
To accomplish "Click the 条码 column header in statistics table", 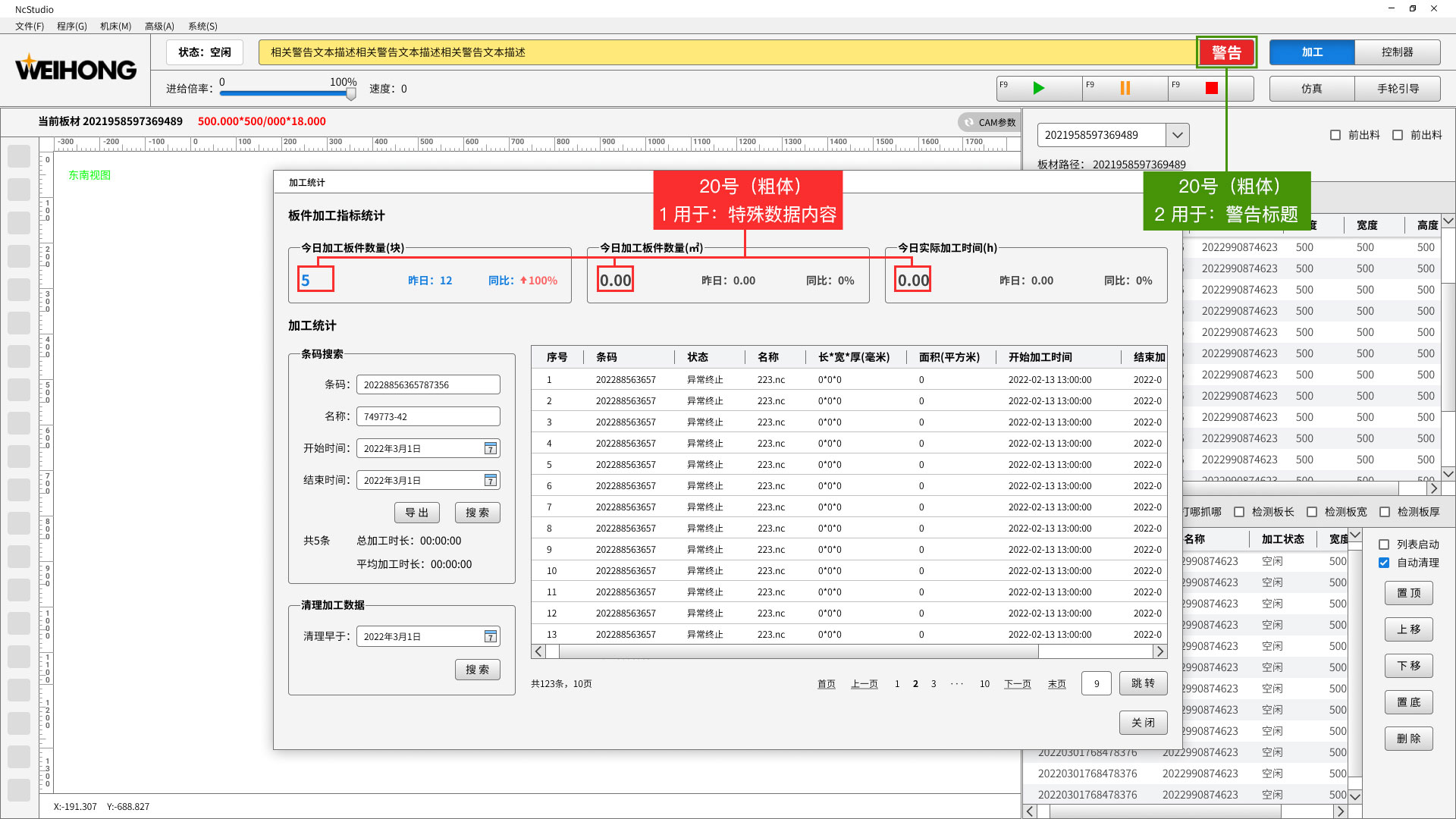I will point(607,357).
